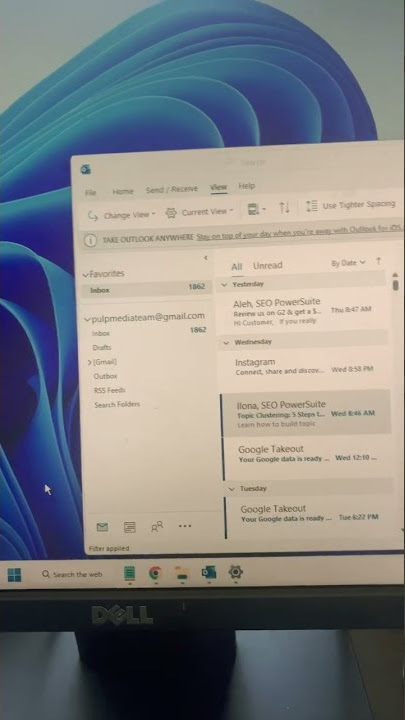Open the Change View dropdown
Image resolution: width=405 pixels, height=720 pixels.
pos(122,215)
